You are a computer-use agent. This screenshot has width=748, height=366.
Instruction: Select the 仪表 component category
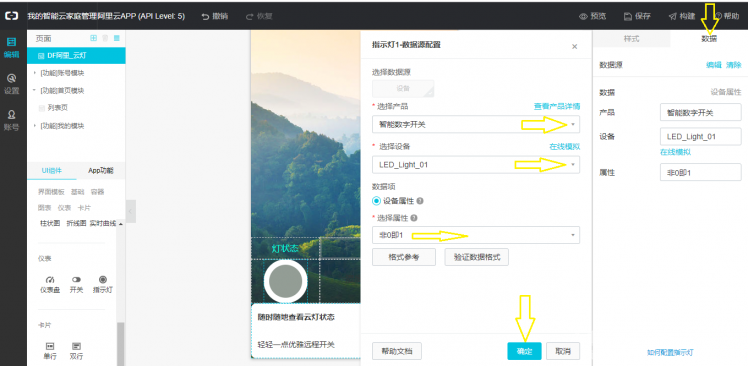(64, 208)
